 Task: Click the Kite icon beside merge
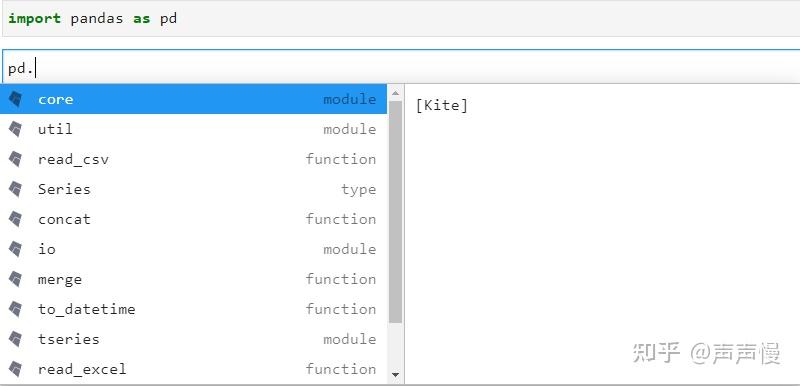pyautogui.click(x=16, y=279)
